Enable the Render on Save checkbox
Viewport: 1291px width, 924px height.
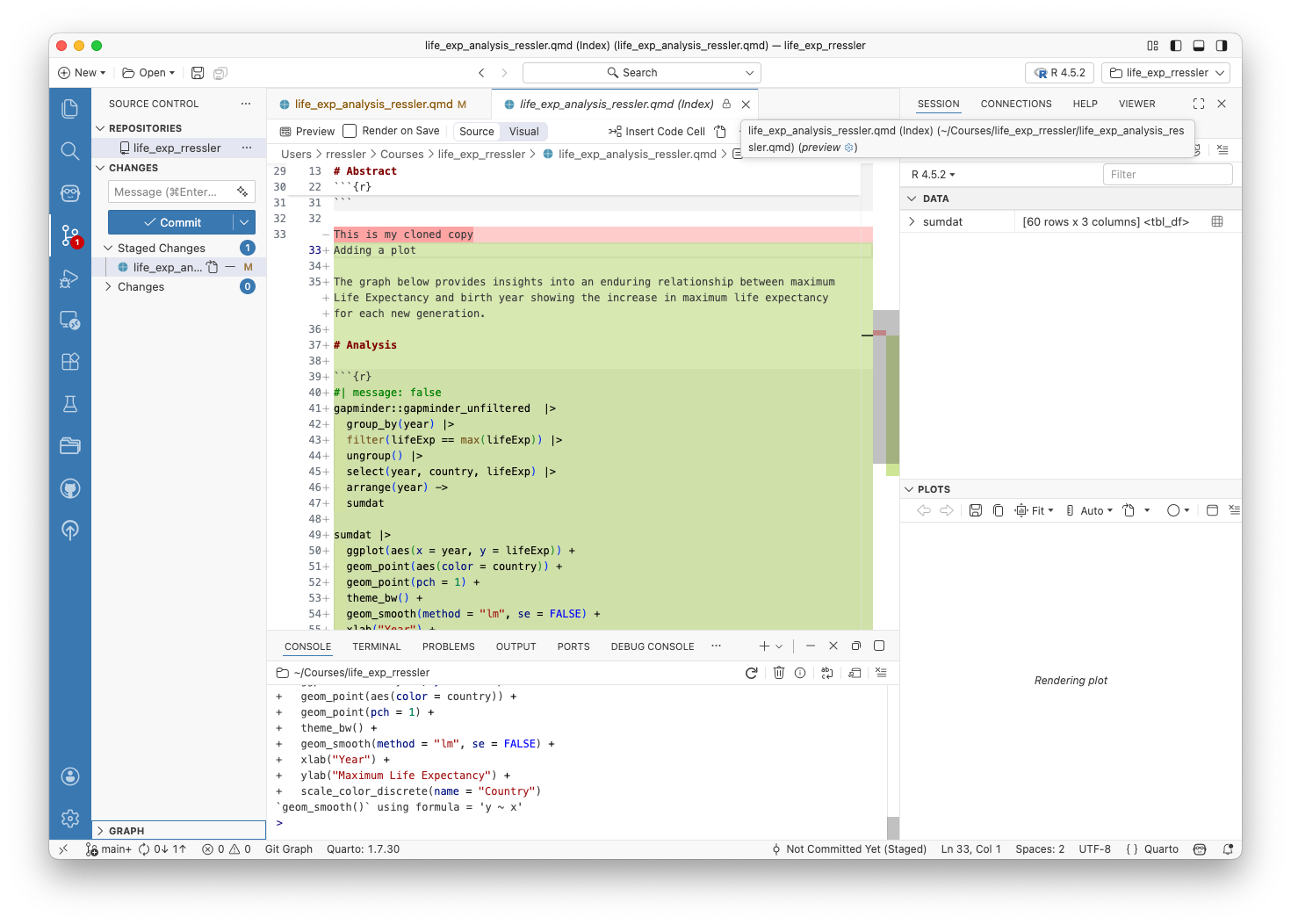click(x=350, y=130)
